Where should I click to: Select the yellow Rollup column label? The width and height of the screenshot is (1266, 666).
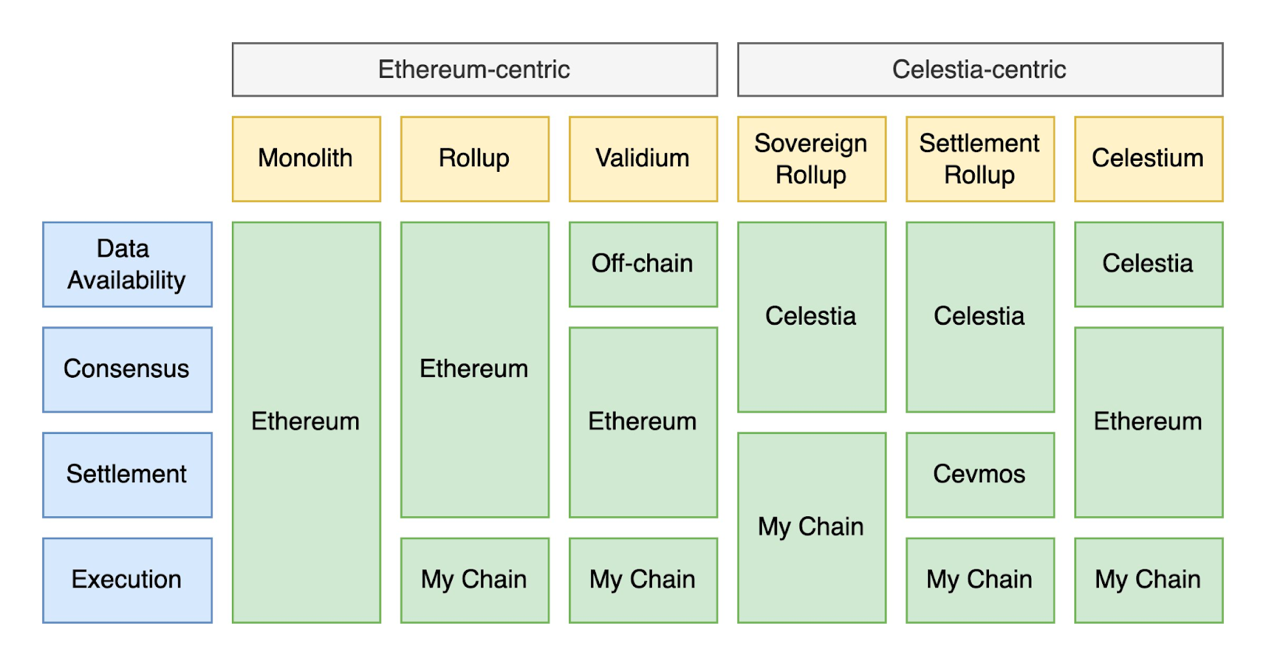coord(474,158)
